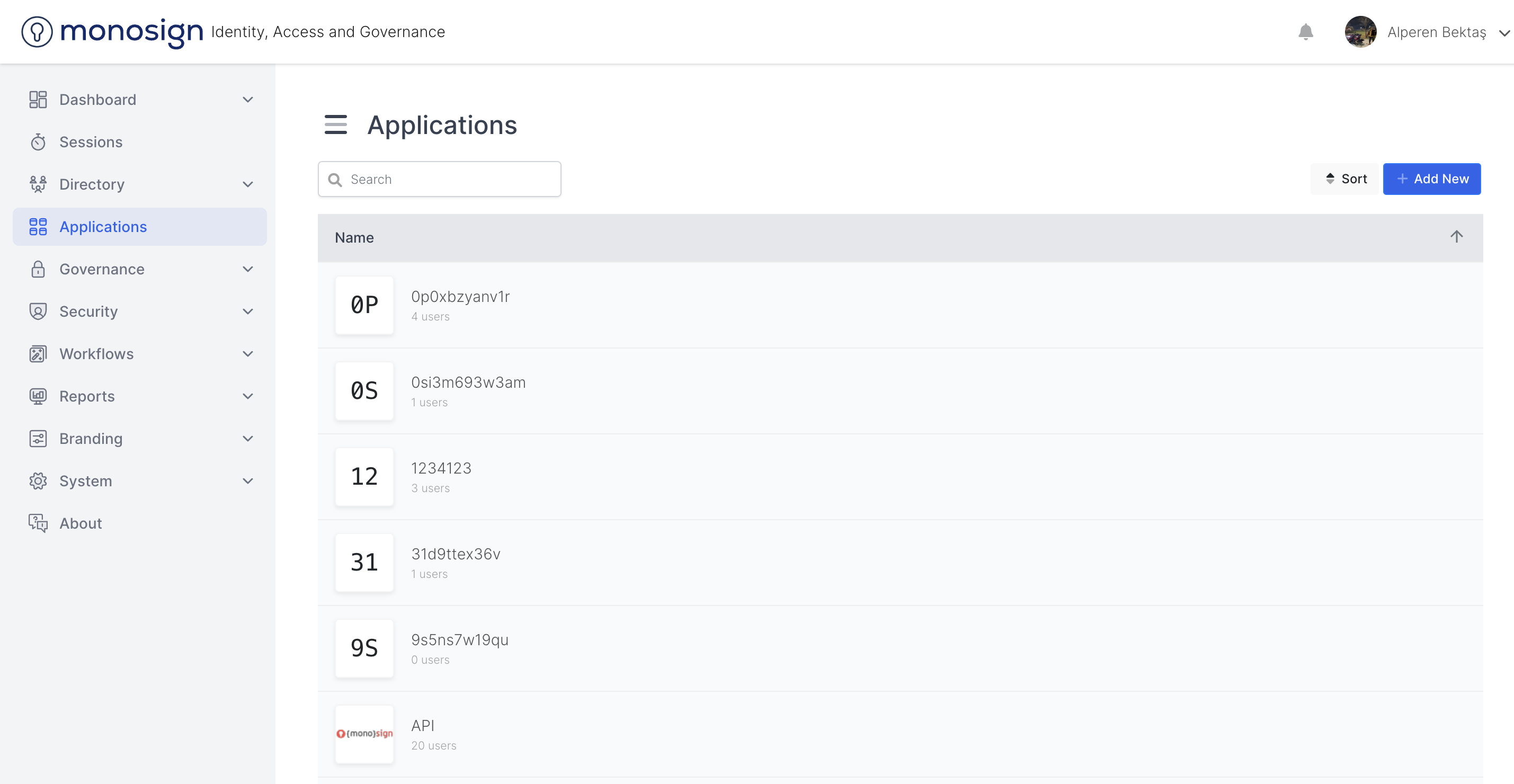The image size is (1514, 784).
Task: Expand the Directory submenu chevron
Action: tap(248, 184)
